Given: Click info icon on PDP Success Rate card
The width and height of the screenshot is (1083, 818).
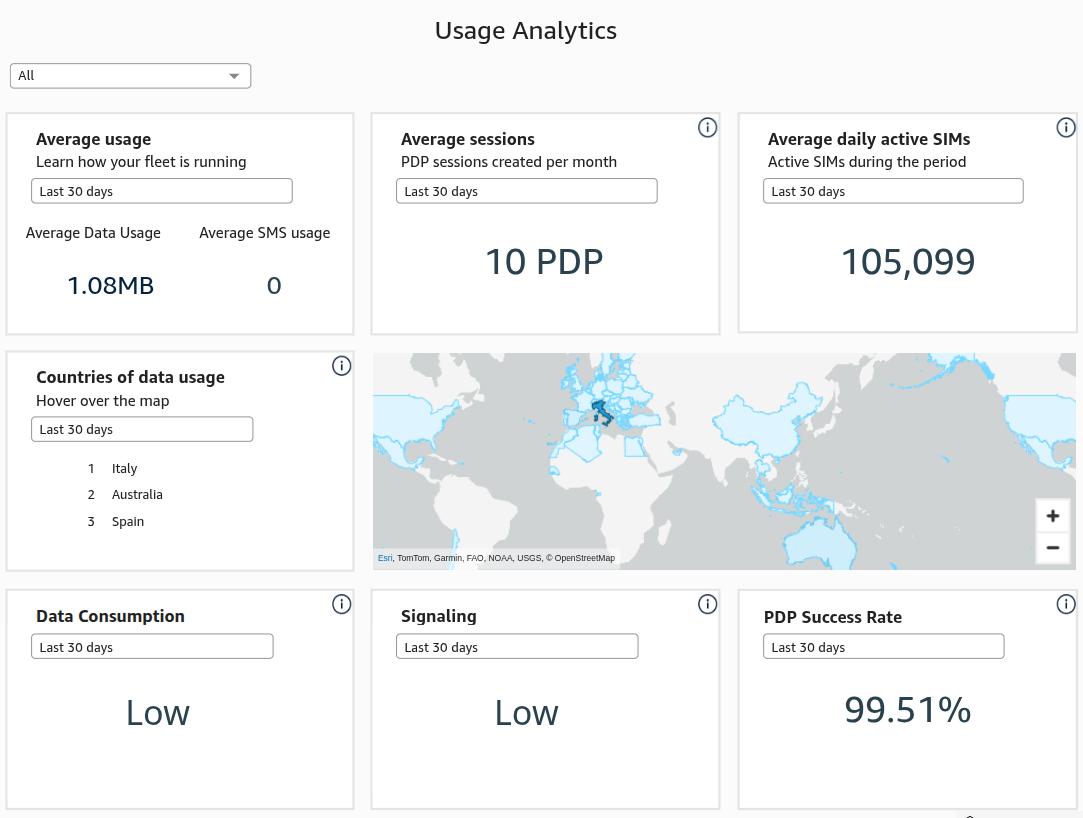Looking at the screenshot, I should point(1066,604).
